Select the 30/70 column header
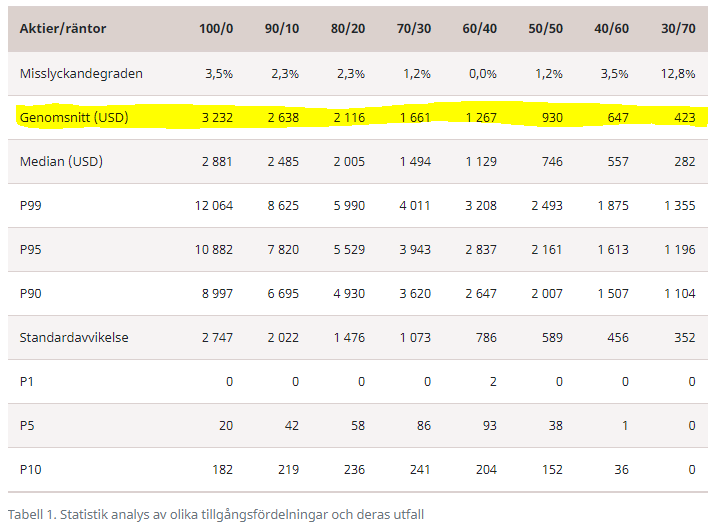Image resolution: width=716 pixels, height=526 pixels. click(678, 28)
